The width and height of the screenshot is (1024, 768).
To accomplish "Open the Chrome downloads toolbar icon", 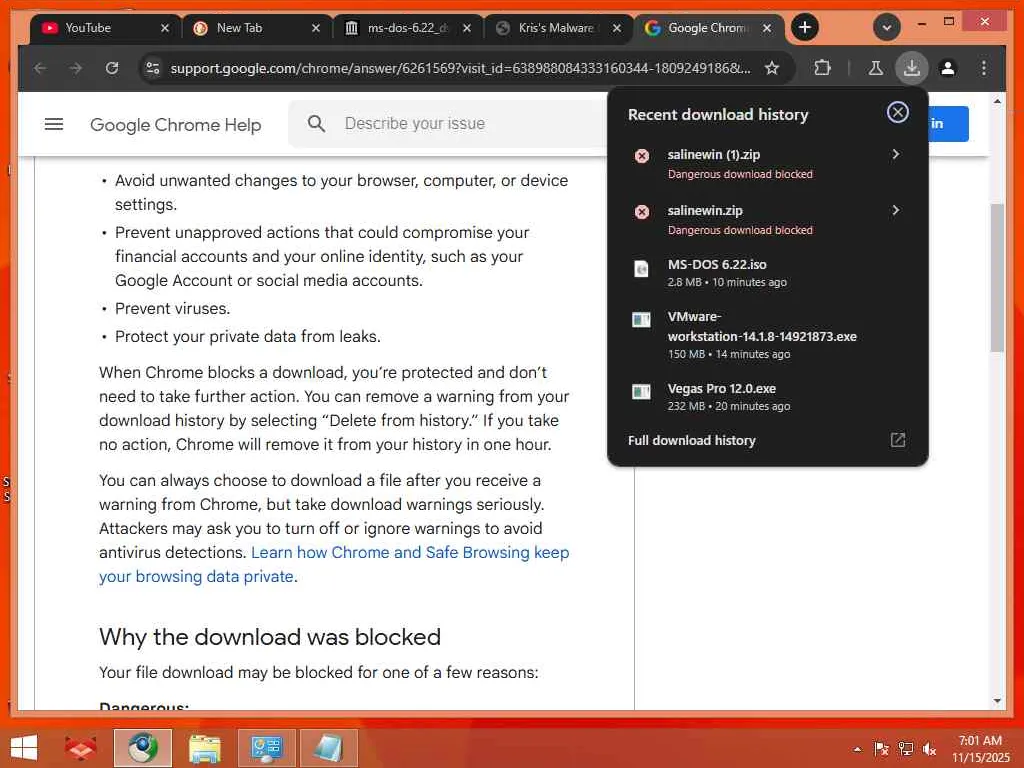I will click(x=912, y=68).
